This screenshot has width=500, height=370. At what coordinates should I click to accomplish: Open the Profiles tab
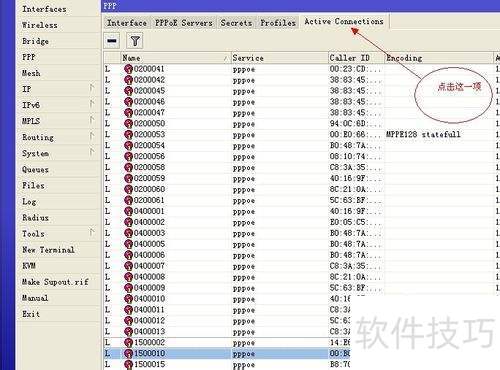tap(278, 23)
